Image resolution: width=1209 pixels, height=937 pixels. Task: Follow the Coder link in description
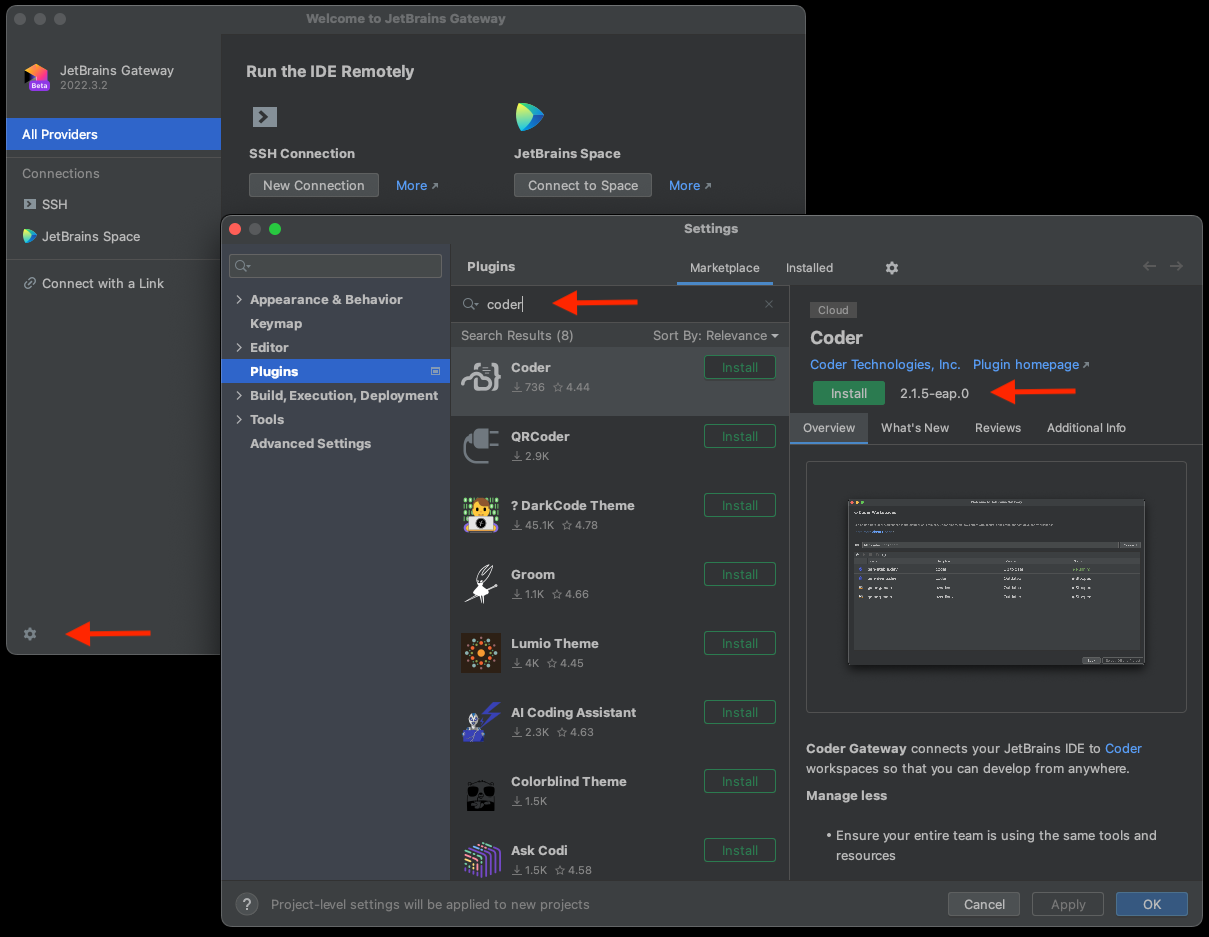[x=1123, y=748]
